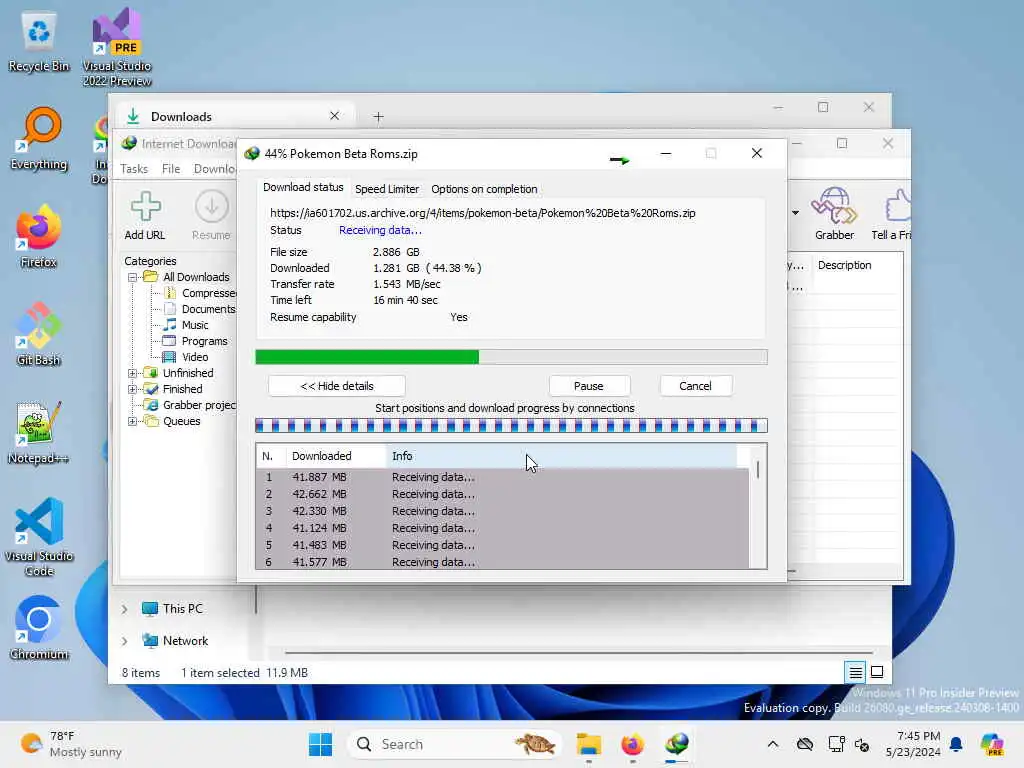1024x768 pixels.
Task: Expand Network in Explorer navigation pane
Action: coord(125,641)
